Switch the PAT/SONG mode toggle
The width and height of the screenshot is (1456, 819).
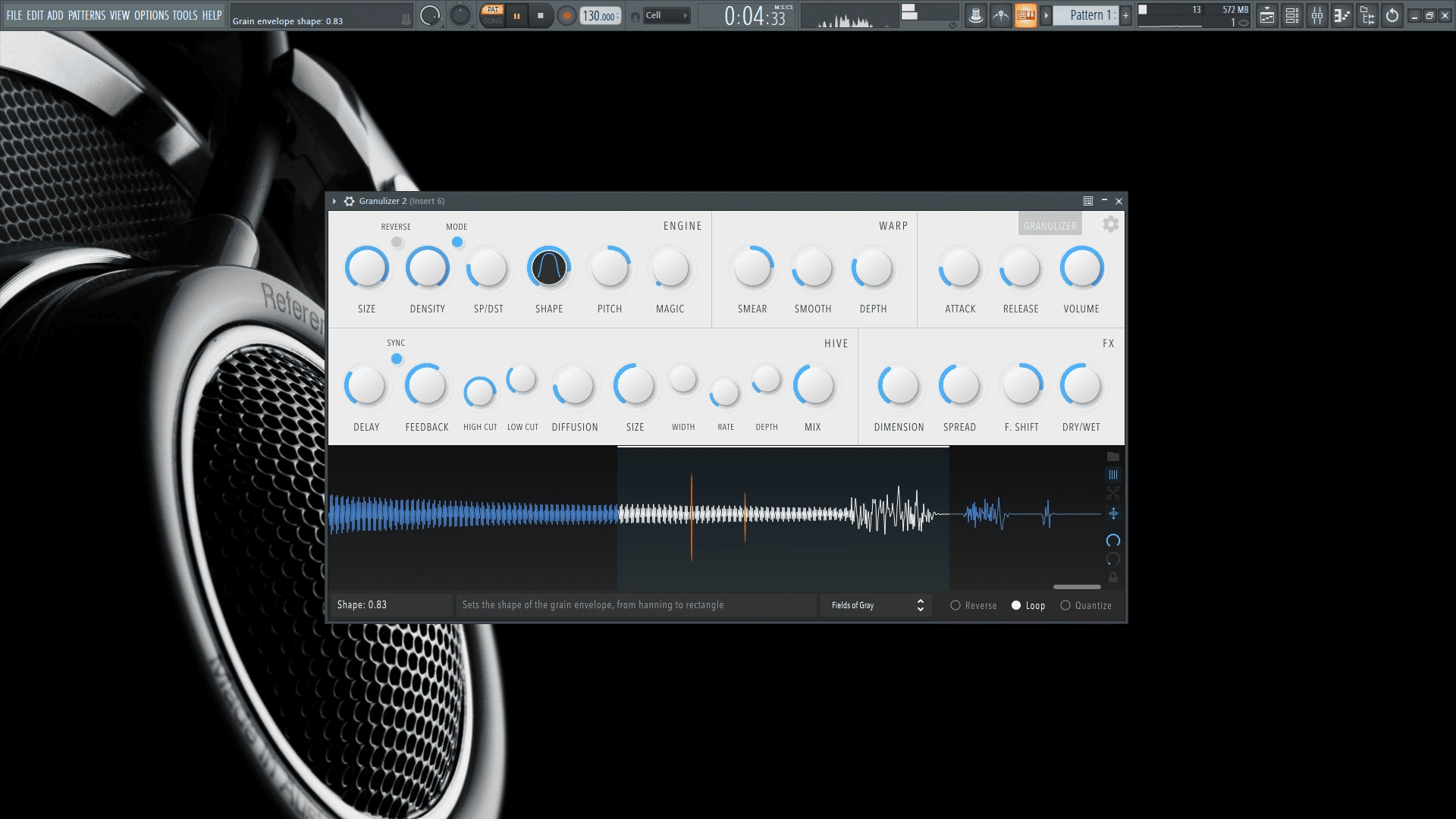(492, 15)
